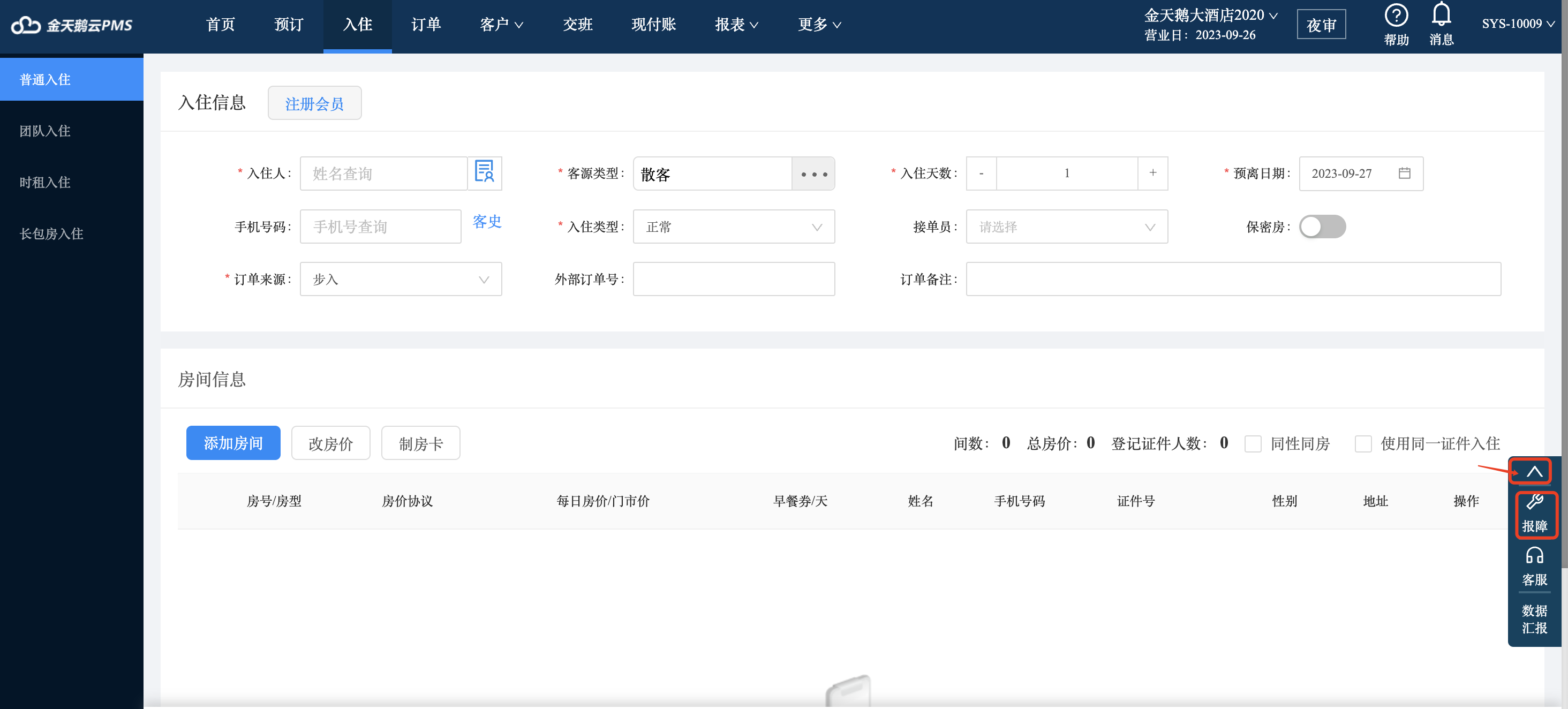This screenshot has width=1568, height=709.
Task: Click the 制房卡 button
Action: (x=420, y=443)
